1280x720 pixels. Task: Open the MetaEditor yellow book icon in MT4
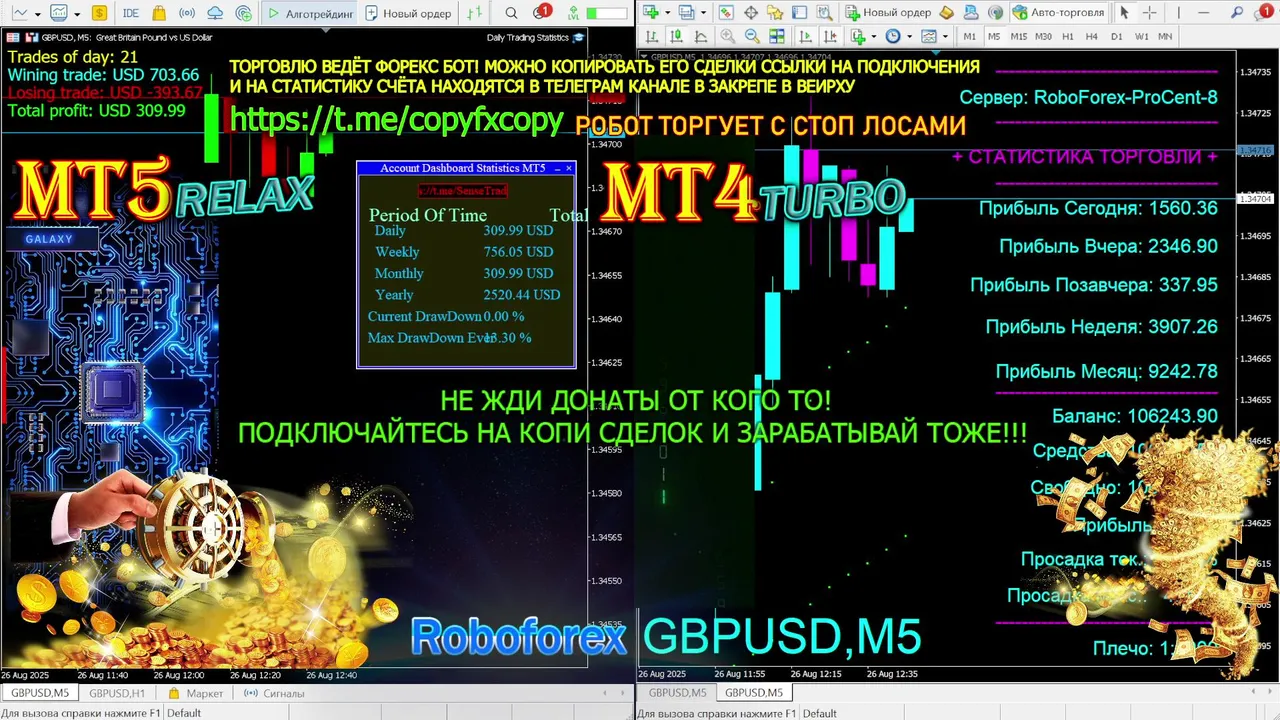pyautogui.click(x=948, y=12)
